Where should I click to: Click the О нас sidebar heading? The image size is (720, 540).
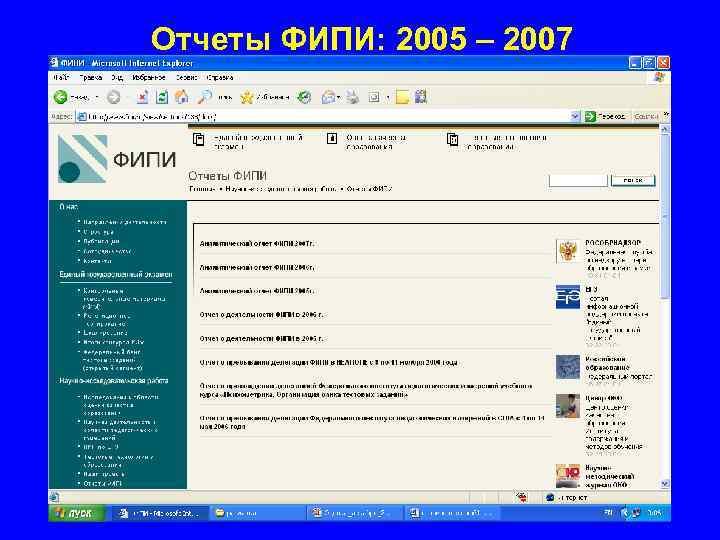point(68,207)
